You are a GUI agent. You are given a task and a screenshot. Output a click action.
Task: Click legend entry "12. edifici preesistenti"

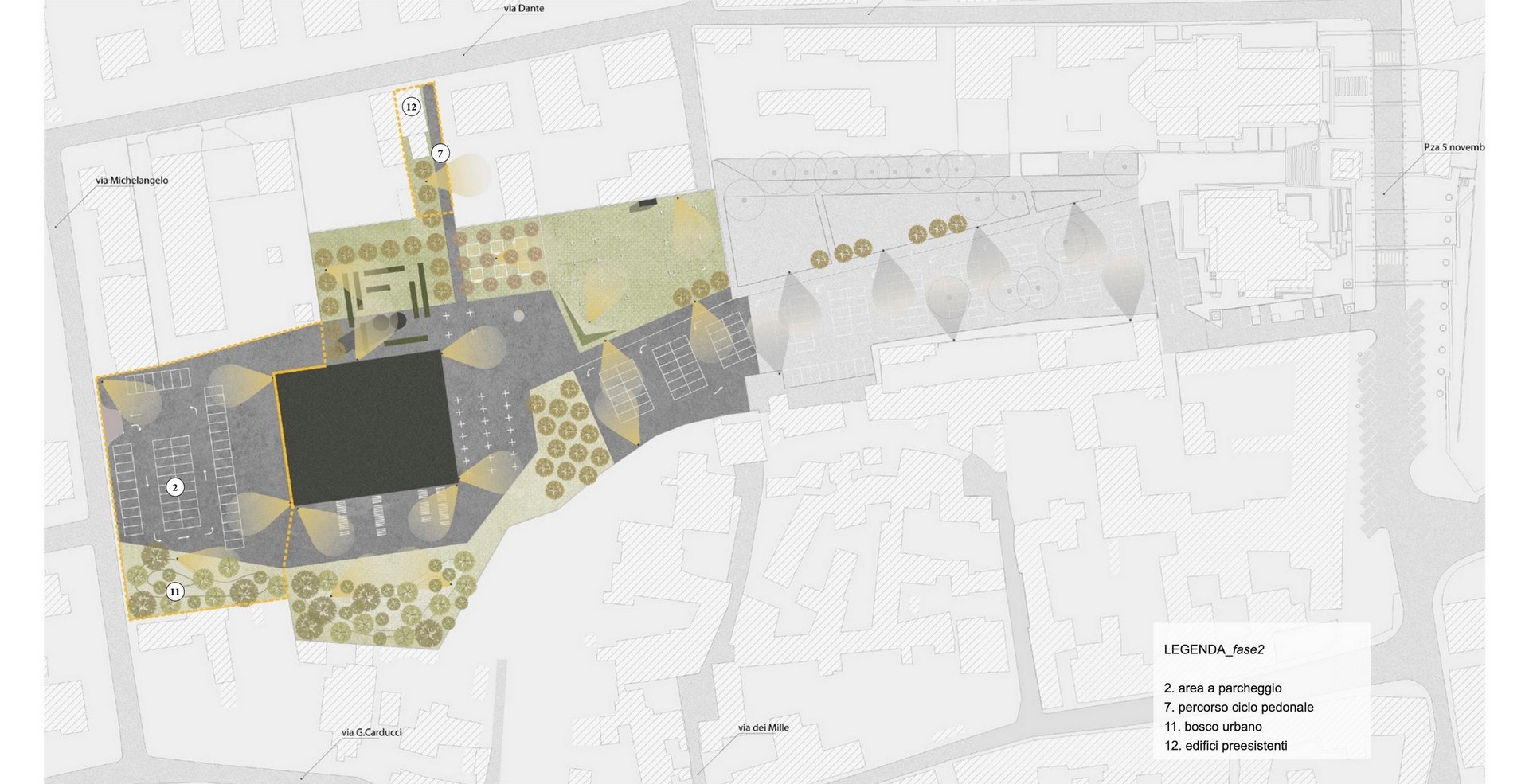[1226, 746]
